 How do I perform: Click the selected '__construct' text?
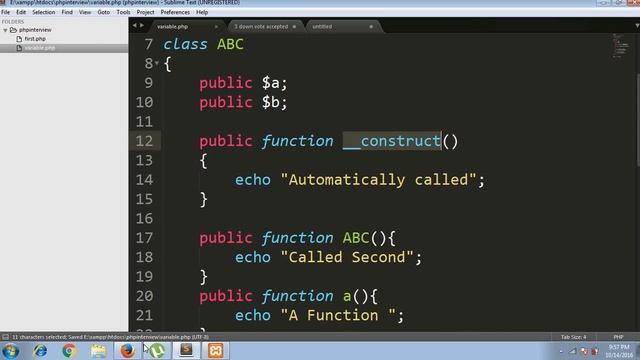click(x=392, y=141)
